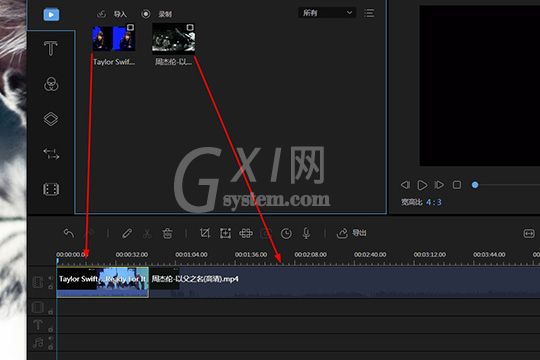Toggle lock on the overlay track
This screenshot has width=540, height=360.
click(x=51, y=312)
